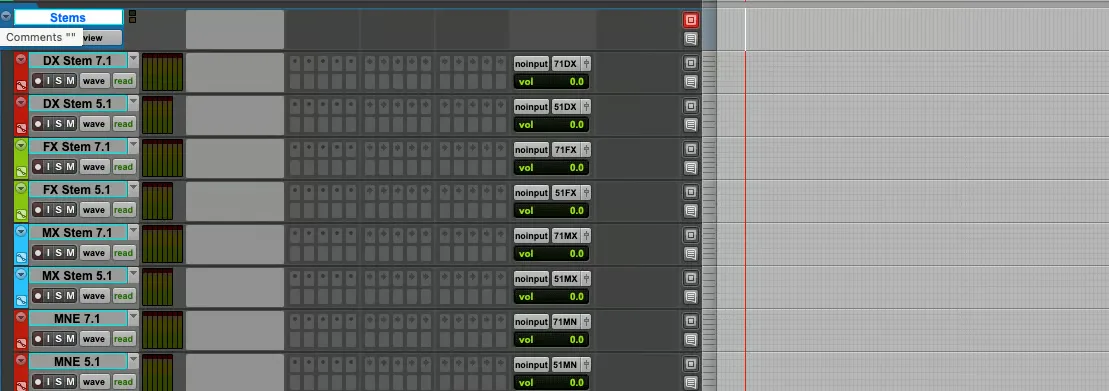
Task: Open the noinput selector on MX Stem 7.1
Action: (531, 235)
